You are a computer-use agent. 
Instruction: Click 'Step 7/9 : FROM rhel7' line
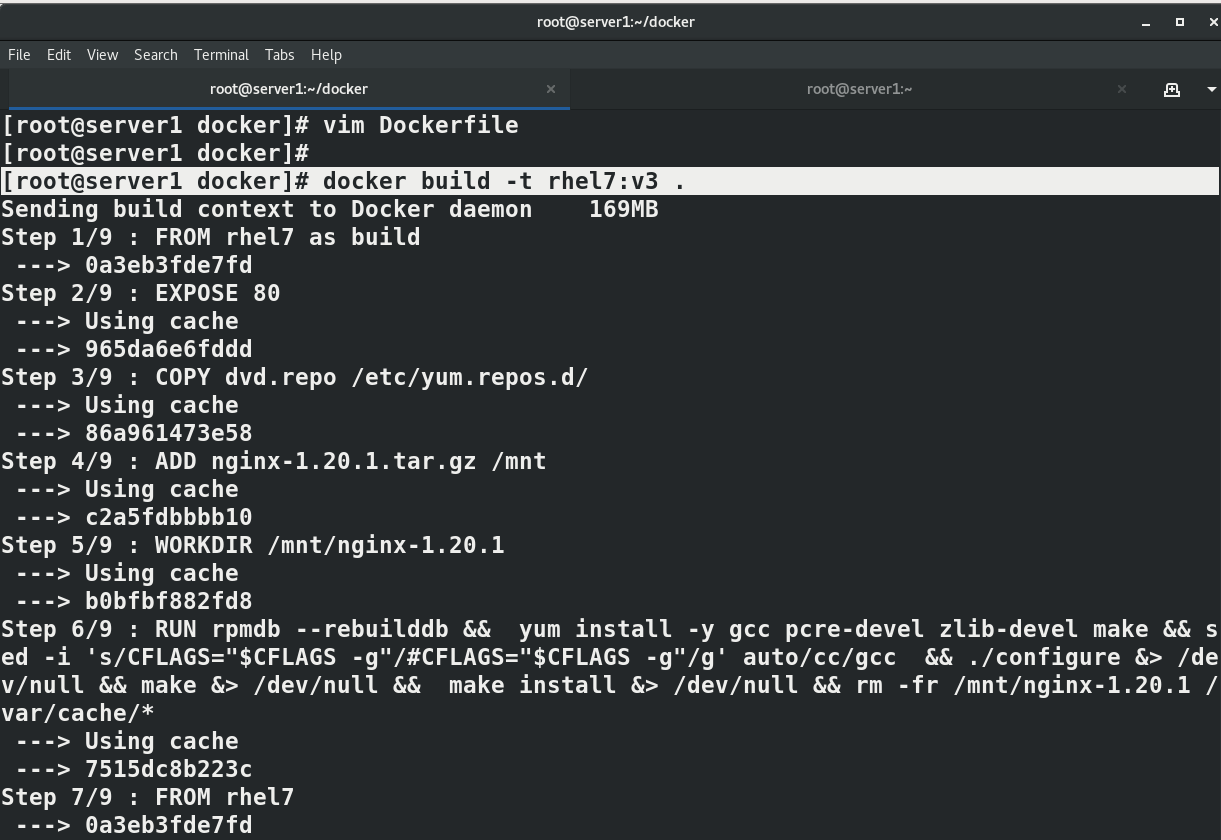[148, 797]
